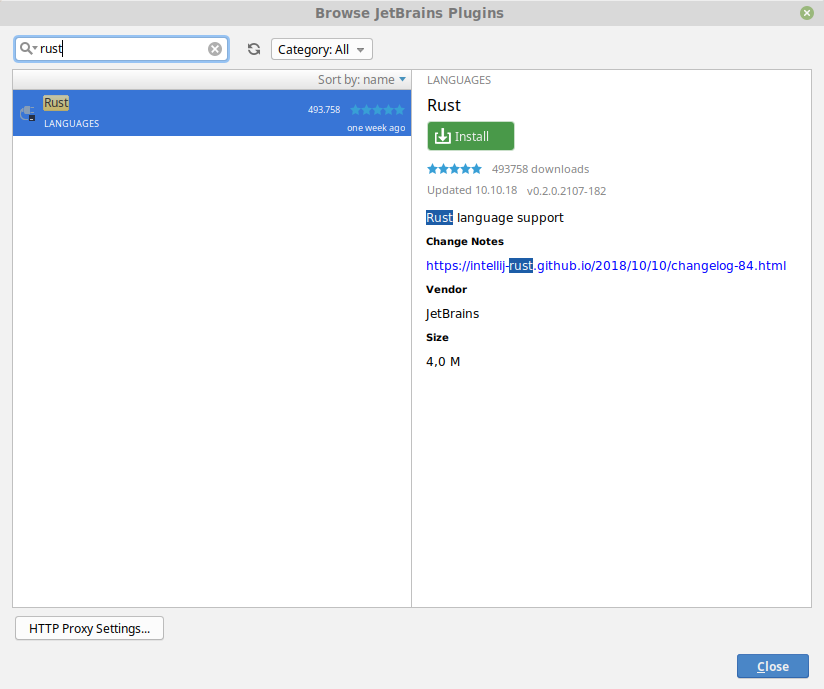Click the 'Size' heading
The height and width of the screenshot is (689, 824).
pos(437,337)
